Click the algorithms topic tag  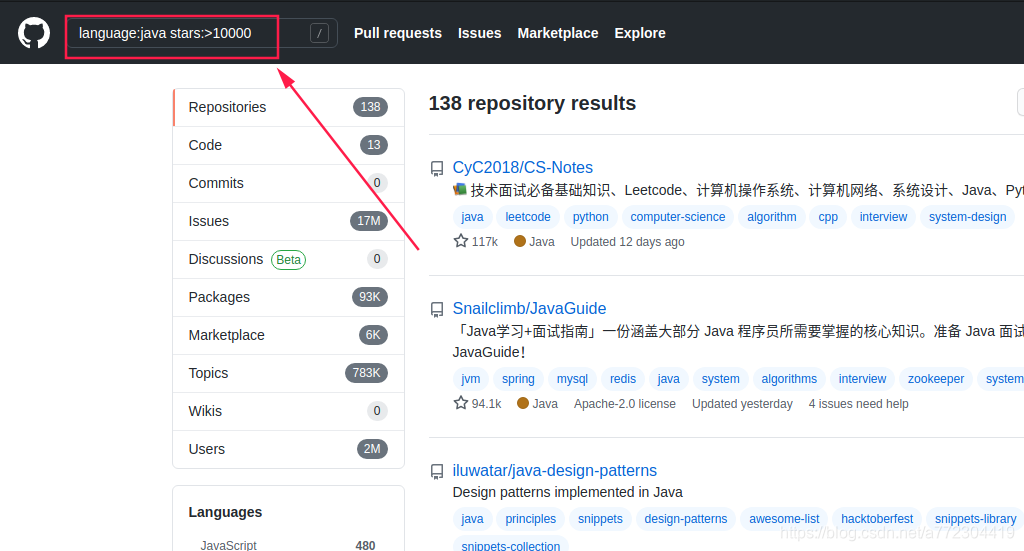coord(789,379)
